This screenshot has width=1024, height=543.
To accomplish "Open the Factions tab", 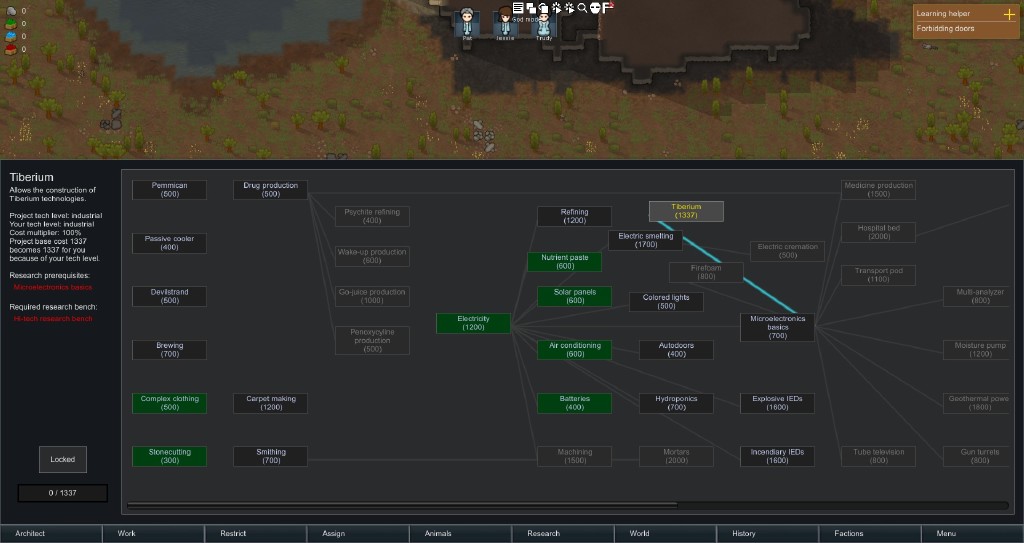I will [870, 533].
